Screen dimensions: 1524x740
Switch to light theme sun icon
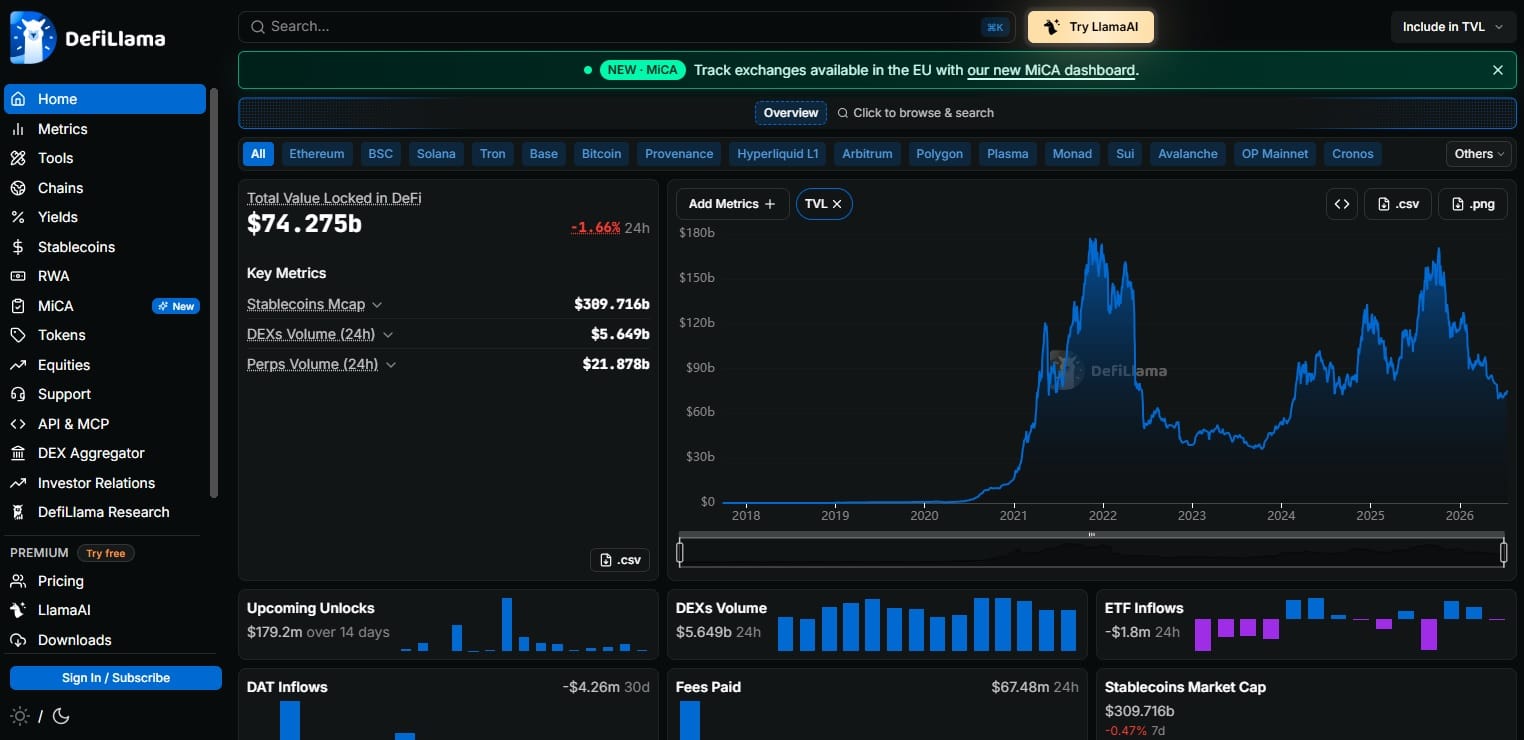(19, 716)
